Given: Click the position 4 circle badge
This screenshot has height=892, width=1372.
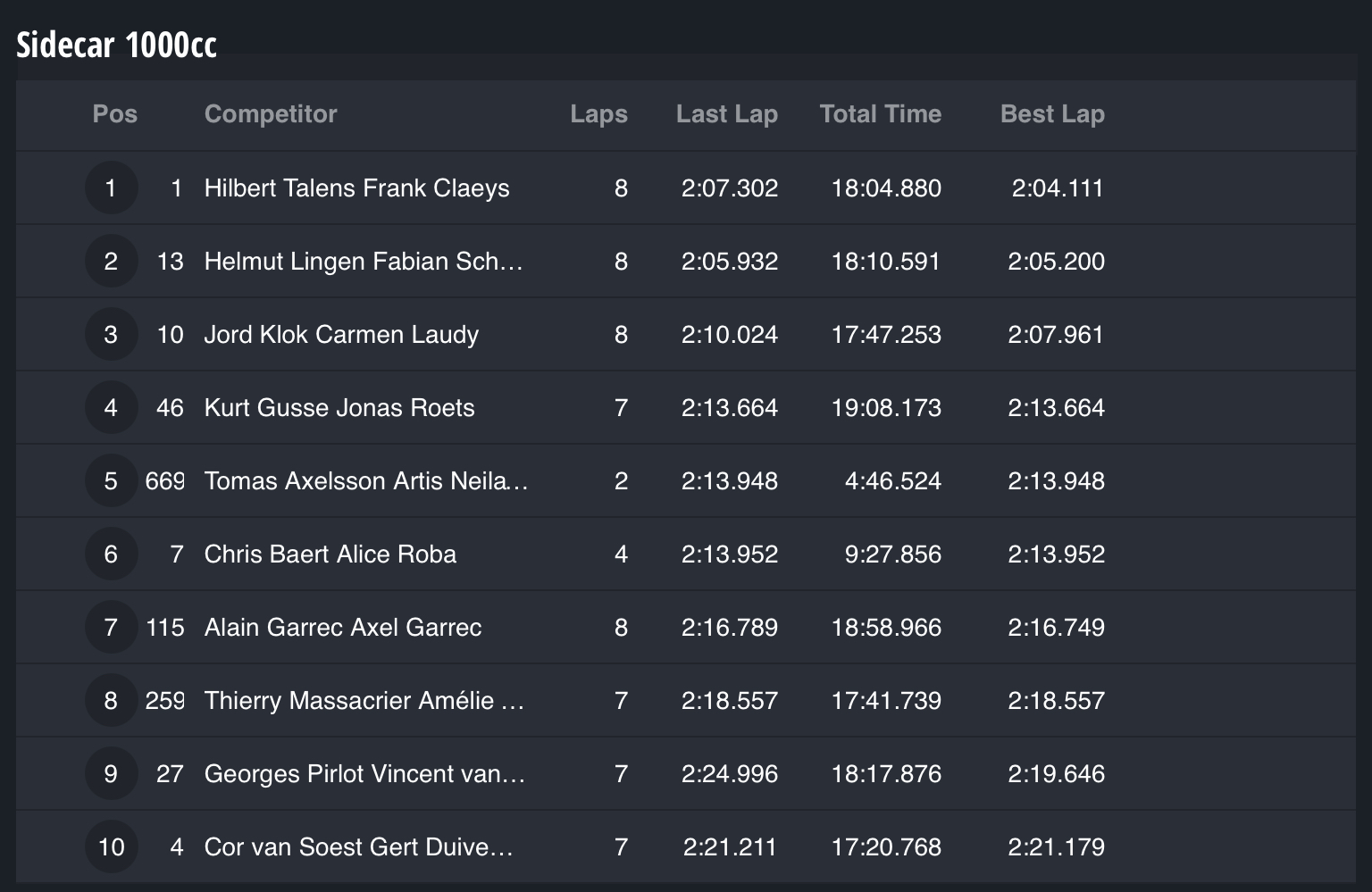Looking at the screenshot, I should 111,407.
